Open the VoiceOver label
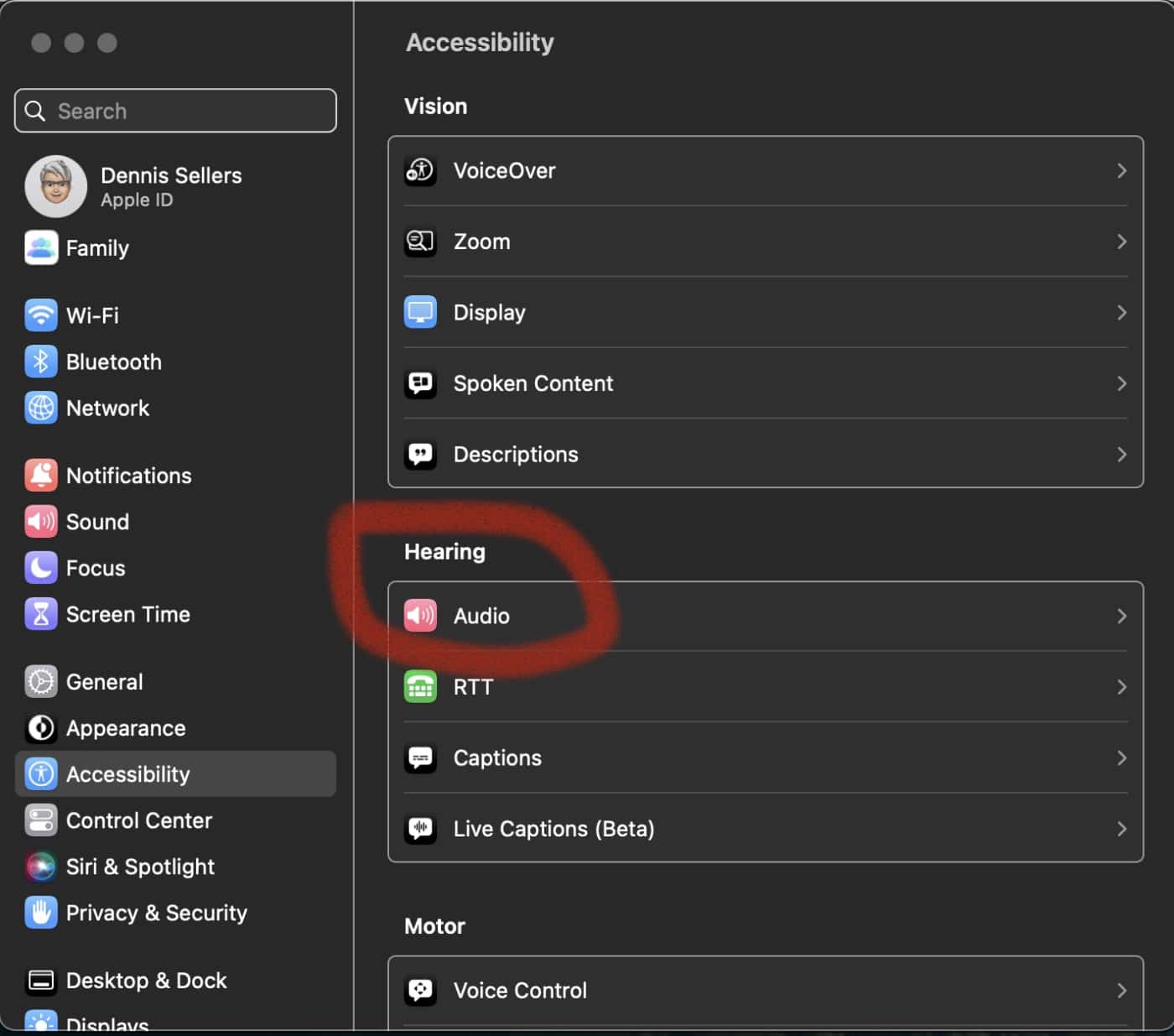This screenshot has height=1036, width=1174. click(x=504, y=170)
